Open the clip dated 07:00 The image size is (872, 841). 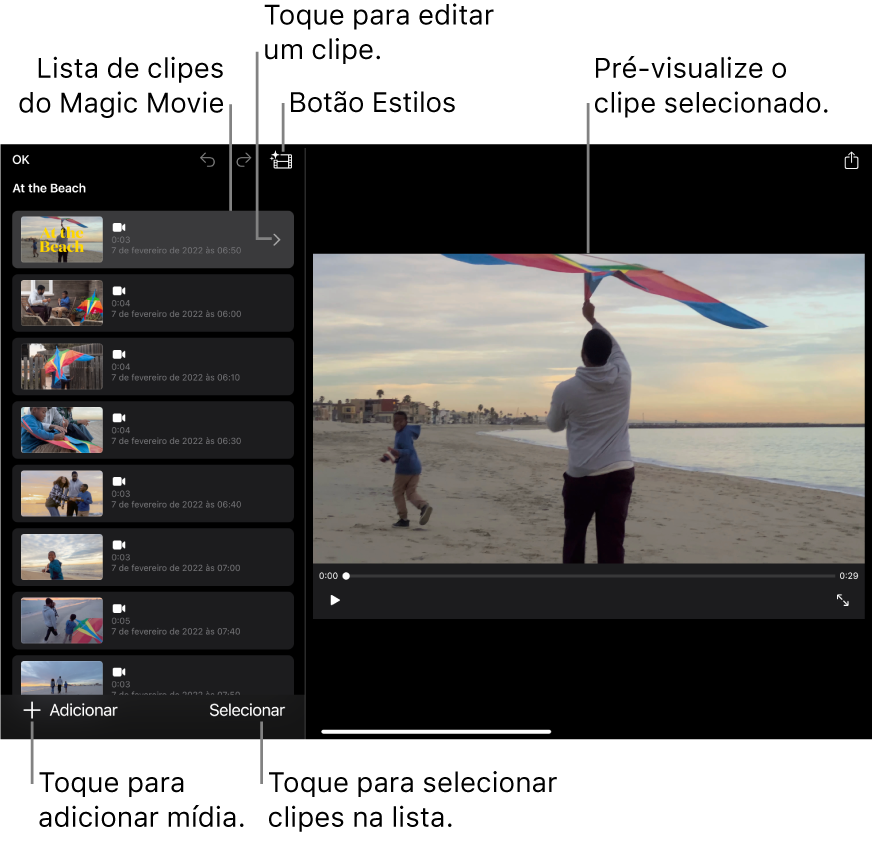coord(153,557)
